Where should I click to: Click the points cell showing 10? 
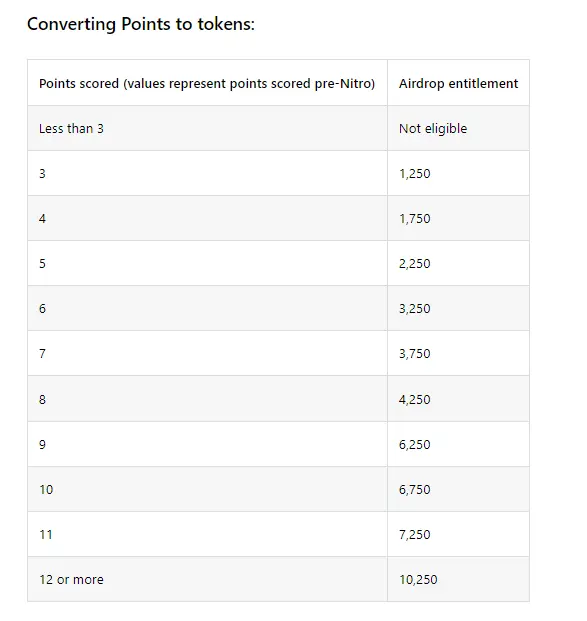[207, 489]
